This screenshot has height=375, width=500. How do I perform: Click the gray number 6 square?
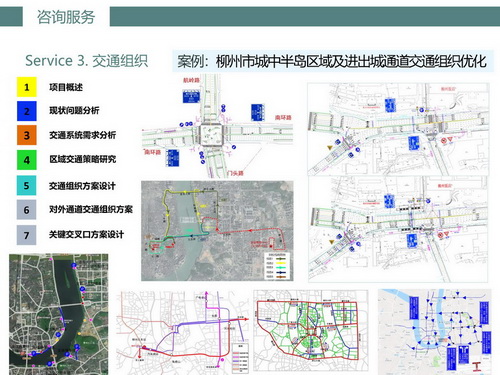pyautogui.click(x=27, y=210)
